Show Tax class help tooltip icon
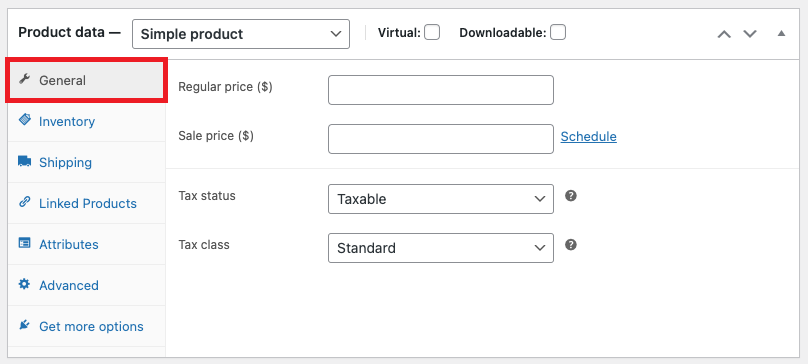Viewport: 808px width, 364px height. click(x=570, y=245)
